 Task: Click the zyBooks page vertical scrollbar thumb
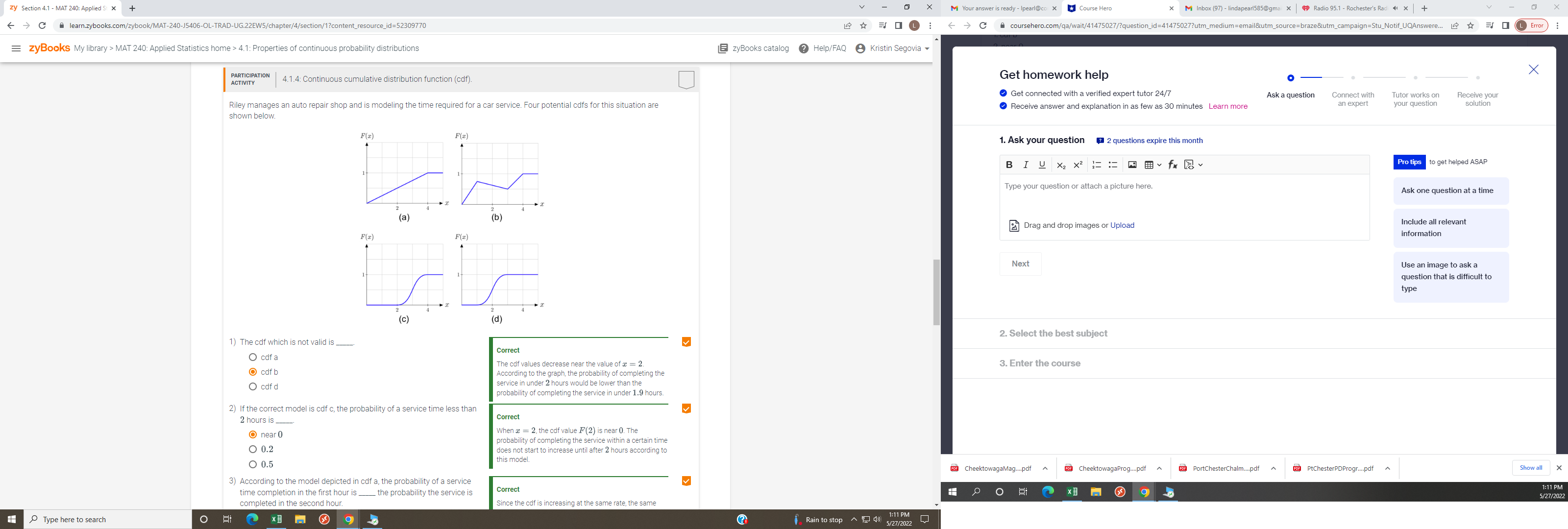(936, 292)
